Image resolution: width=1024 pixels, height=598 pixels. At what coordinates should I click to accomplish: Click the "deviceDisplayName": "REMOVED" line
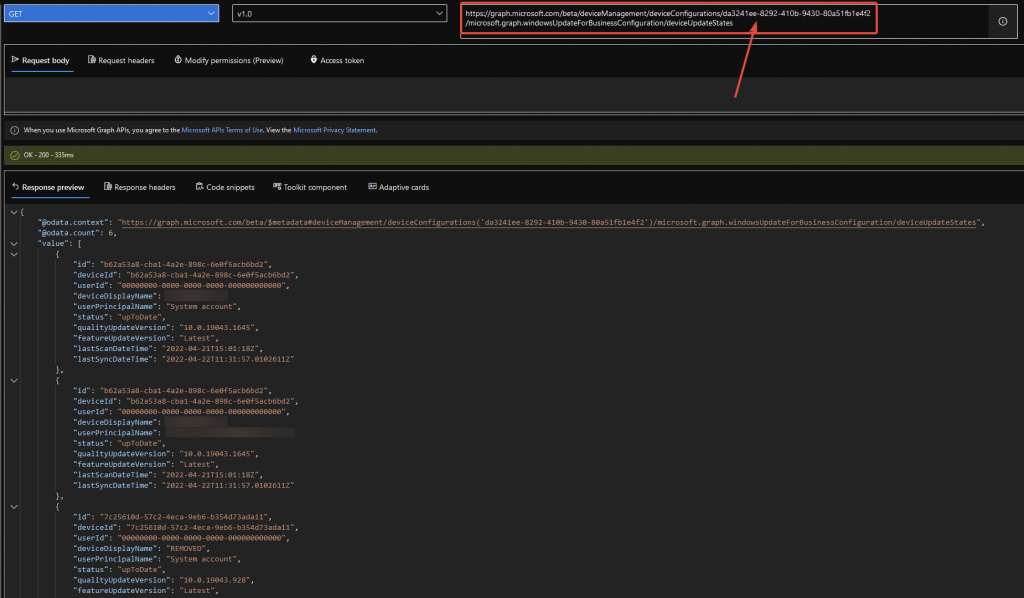(141, 548)
